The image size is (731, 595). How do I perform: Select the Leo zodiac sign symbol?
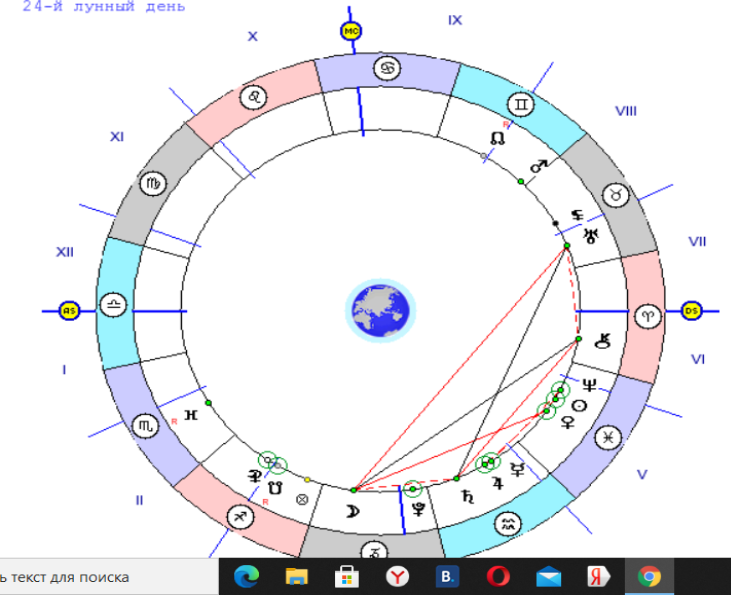(256, 98)
